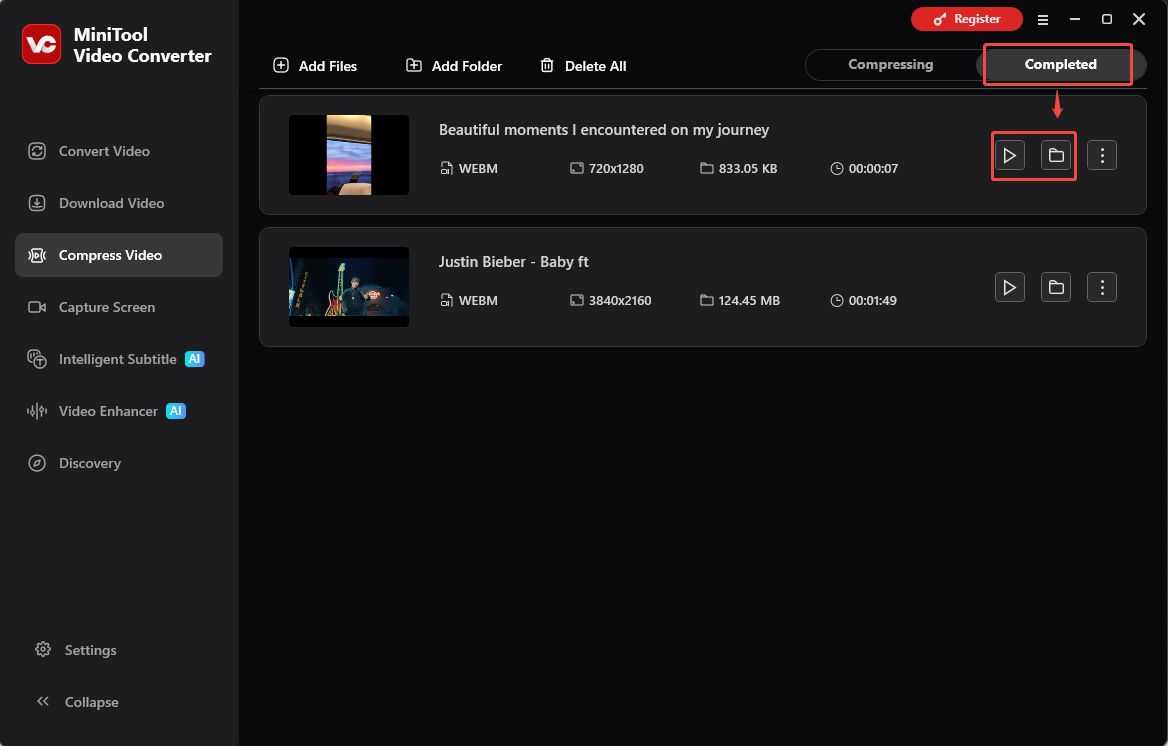The height and width of the screenshot is (746, 1168).
Task: Collapse the sidebar panel
Action: coord(77,702)
